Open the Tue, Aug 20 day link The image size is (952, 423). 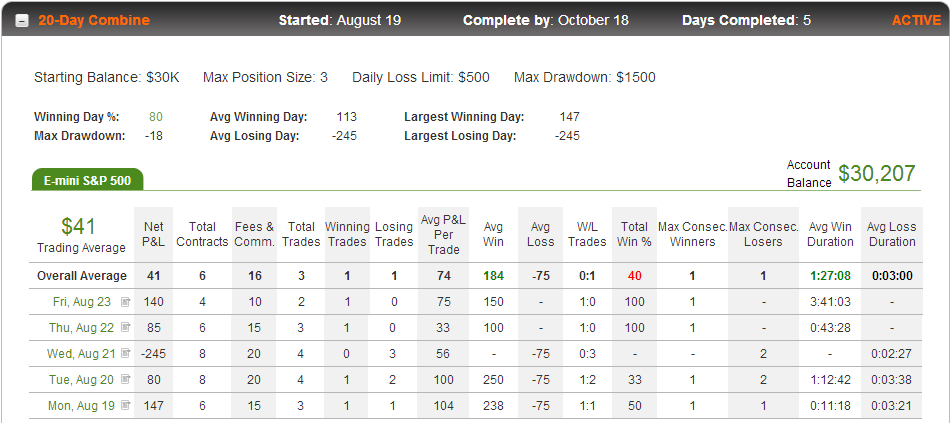[x=81, y=379]
